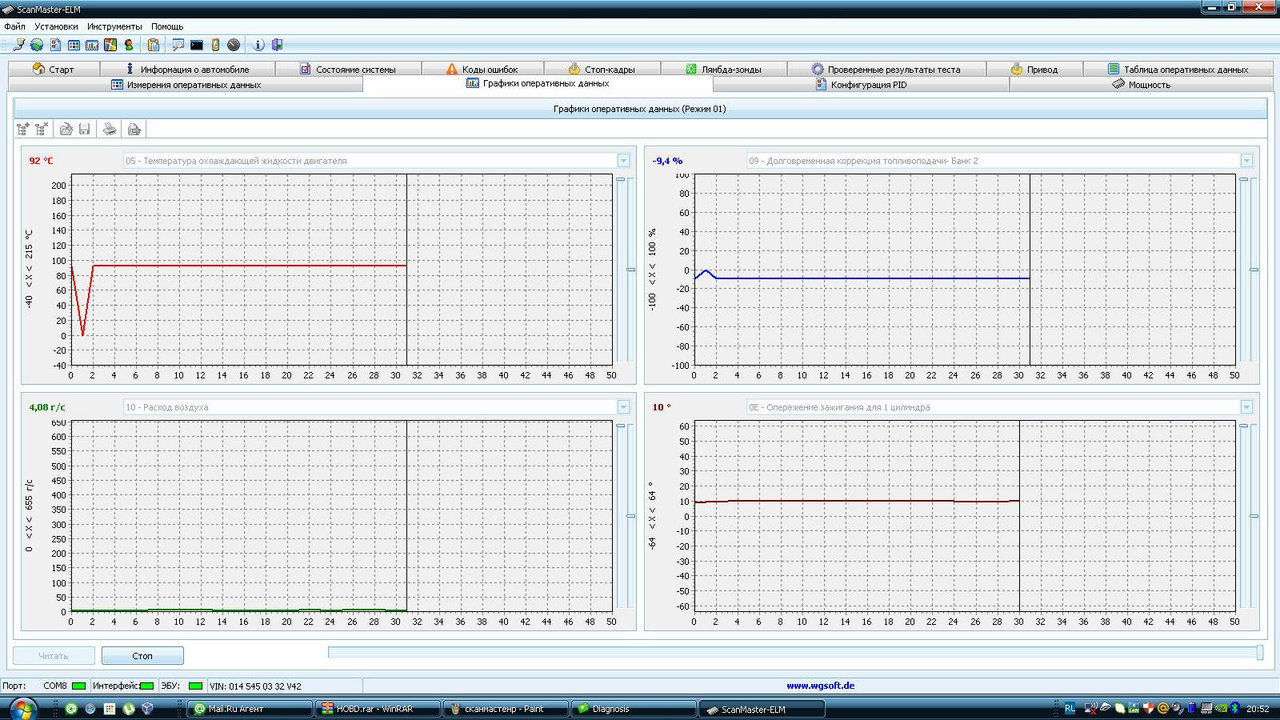This screenshot has width=1280, height=720.
Task: Open the Инструменты menu
Action: click(115, 26)
